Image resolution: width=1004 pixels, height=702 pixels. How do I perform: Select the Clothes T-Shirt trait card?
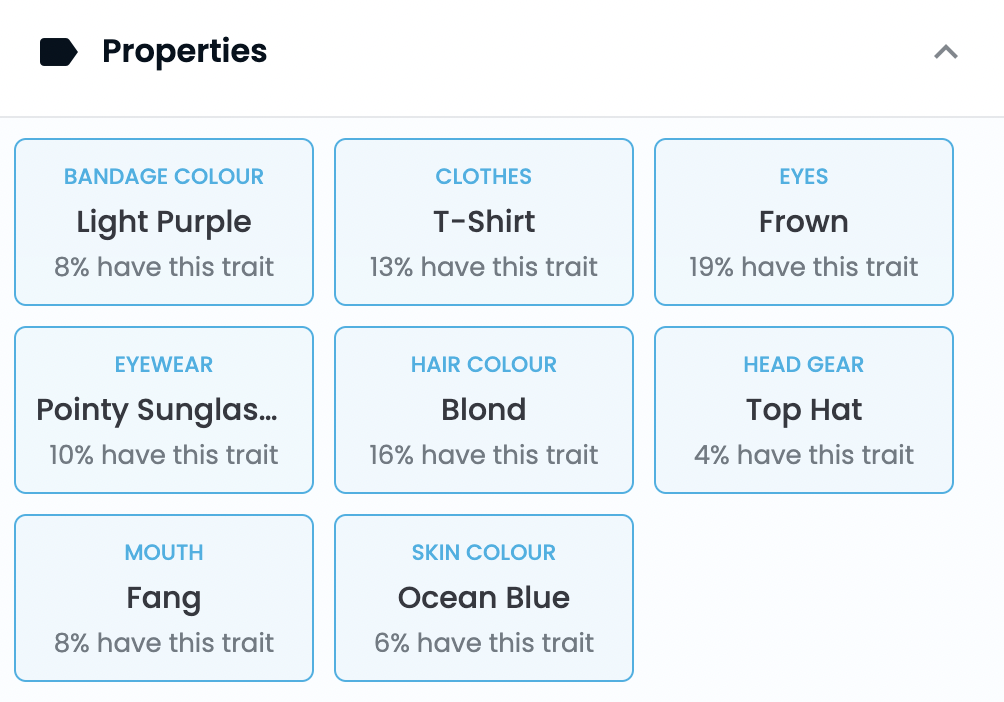[484, 222]
